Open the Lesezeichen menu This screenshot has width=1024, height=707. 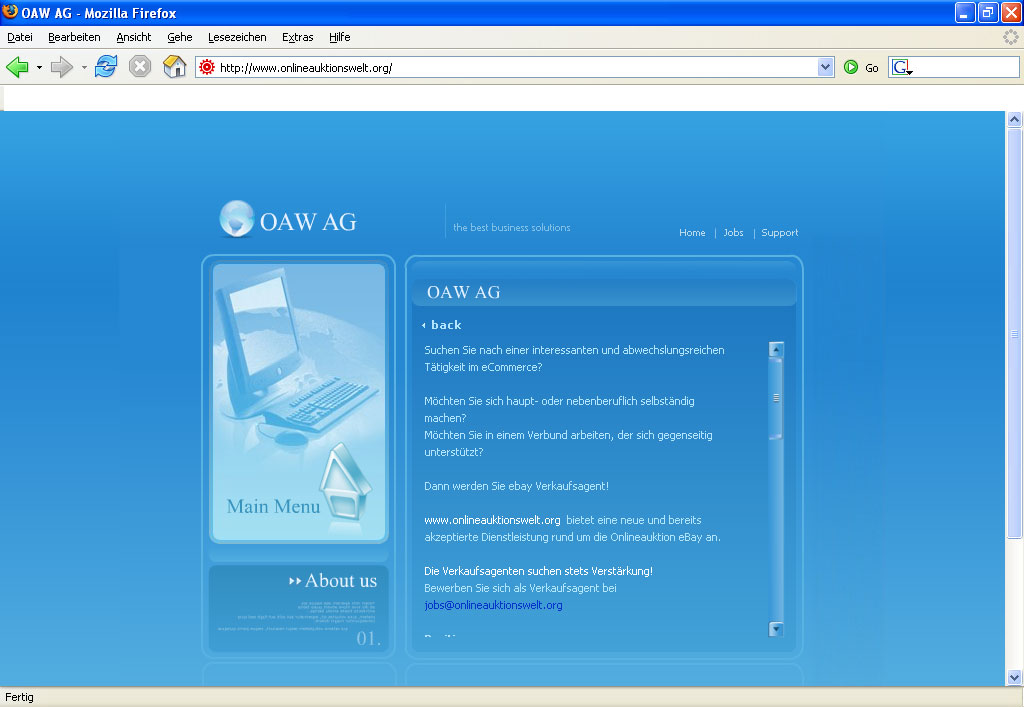tap(237, 37)
